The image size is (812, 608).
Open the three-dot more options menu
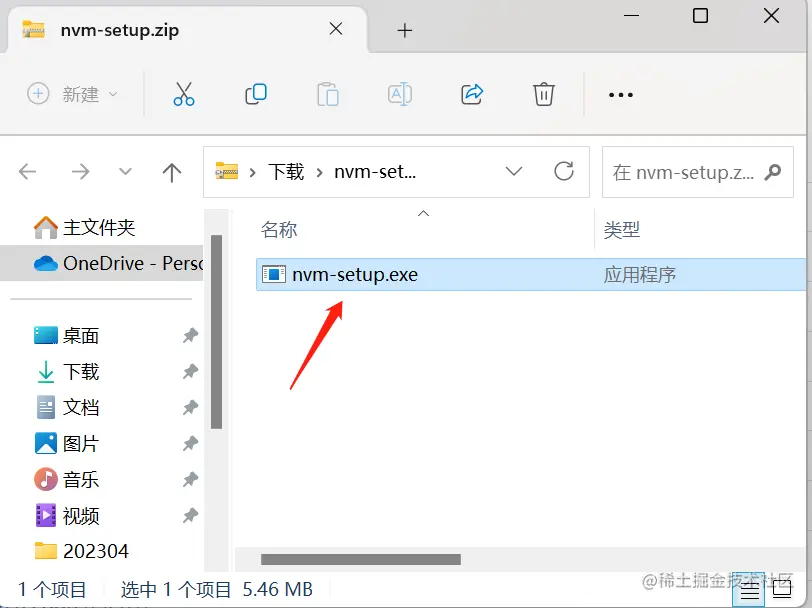pyautogui.click(x=621, y=95)
